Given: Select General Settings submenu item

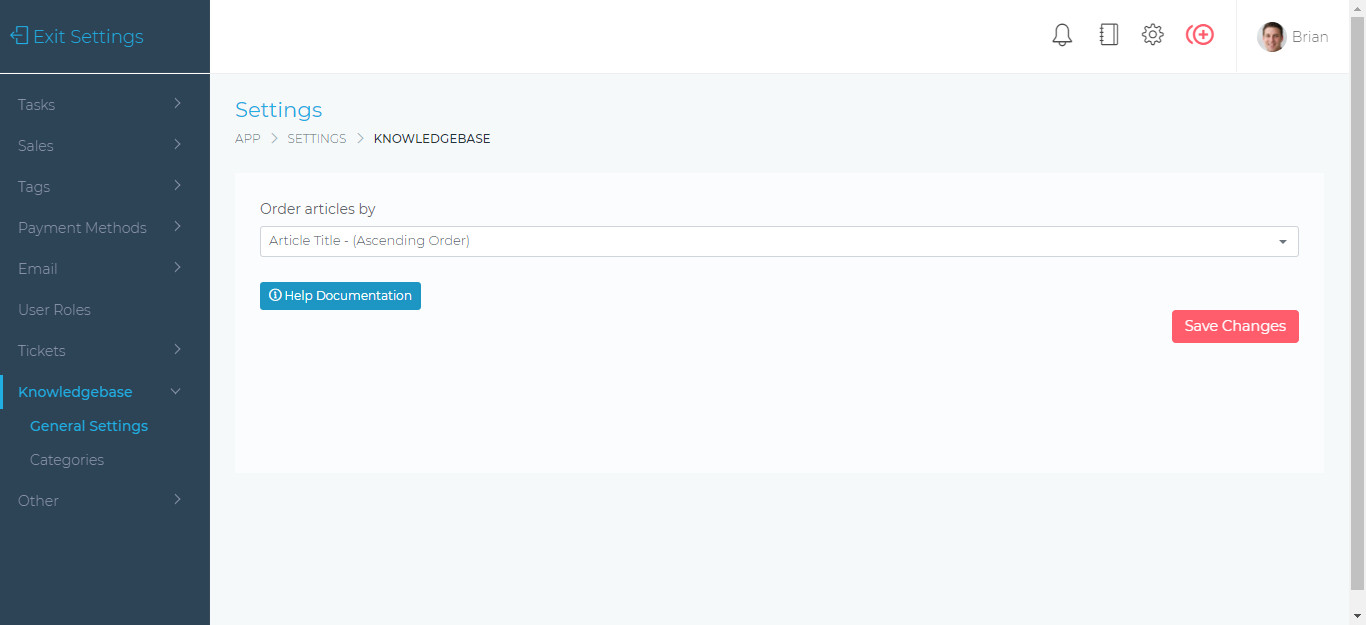Looking at the screenshot, I should [x=89, y=426].
